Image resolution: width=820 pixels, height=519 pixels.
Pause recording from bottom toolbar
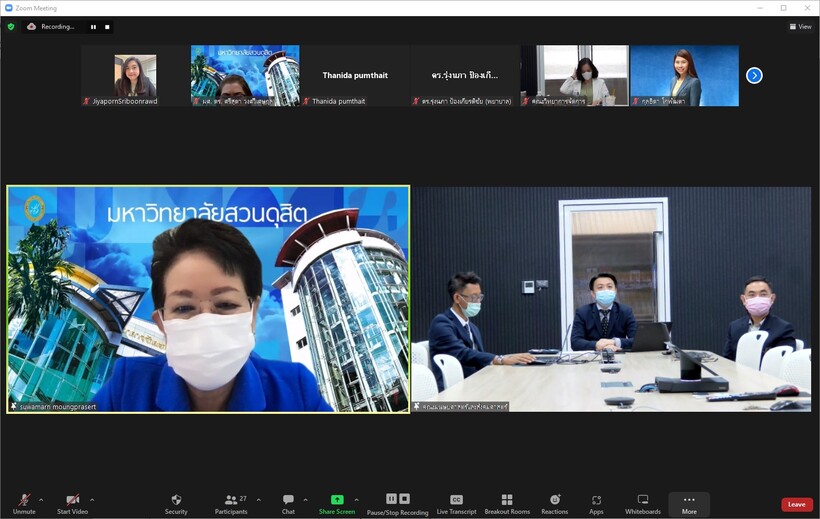391,499
